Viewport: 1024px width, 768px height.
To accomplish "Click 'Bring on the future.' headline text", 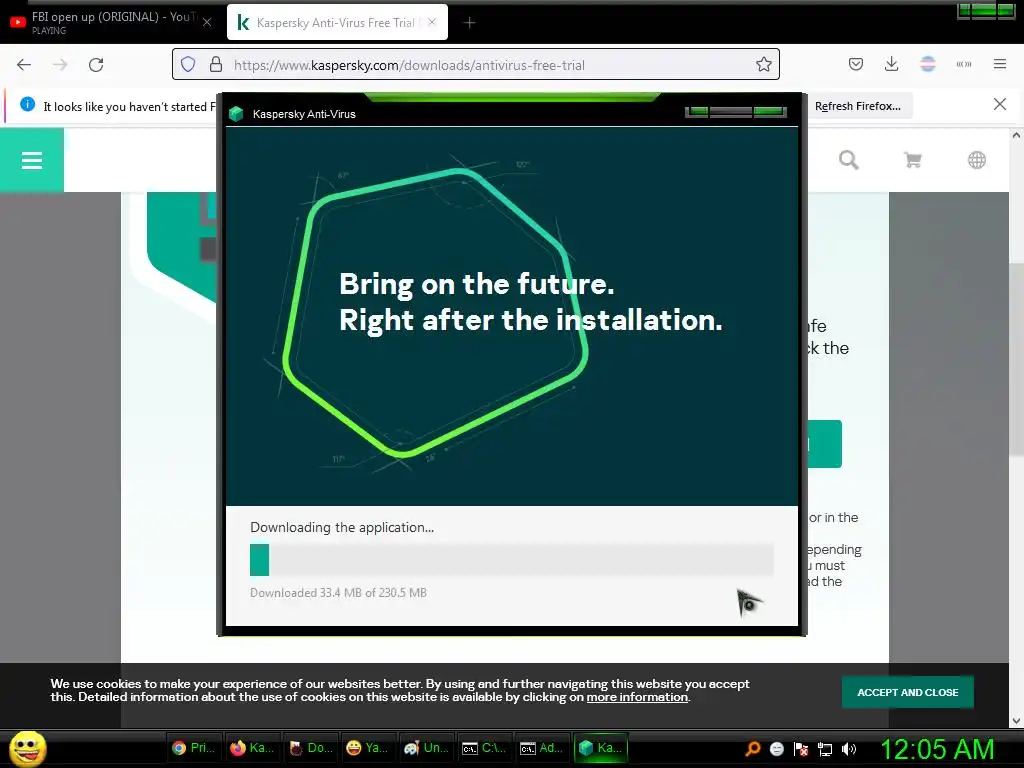I will [x=477, y=284].
